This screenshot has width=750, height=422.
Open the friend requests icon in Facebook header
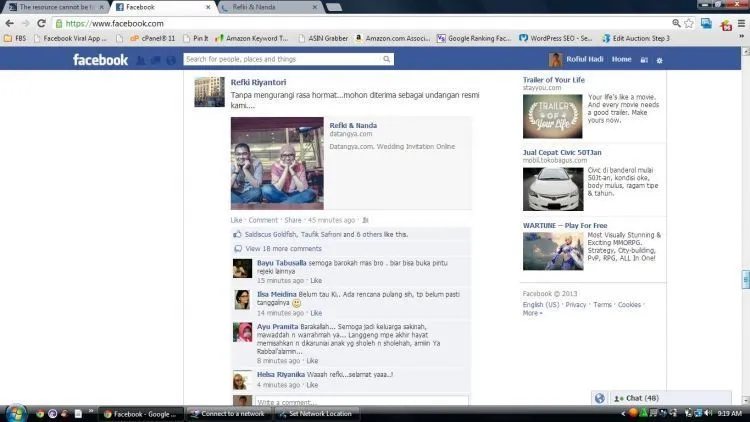141,60
